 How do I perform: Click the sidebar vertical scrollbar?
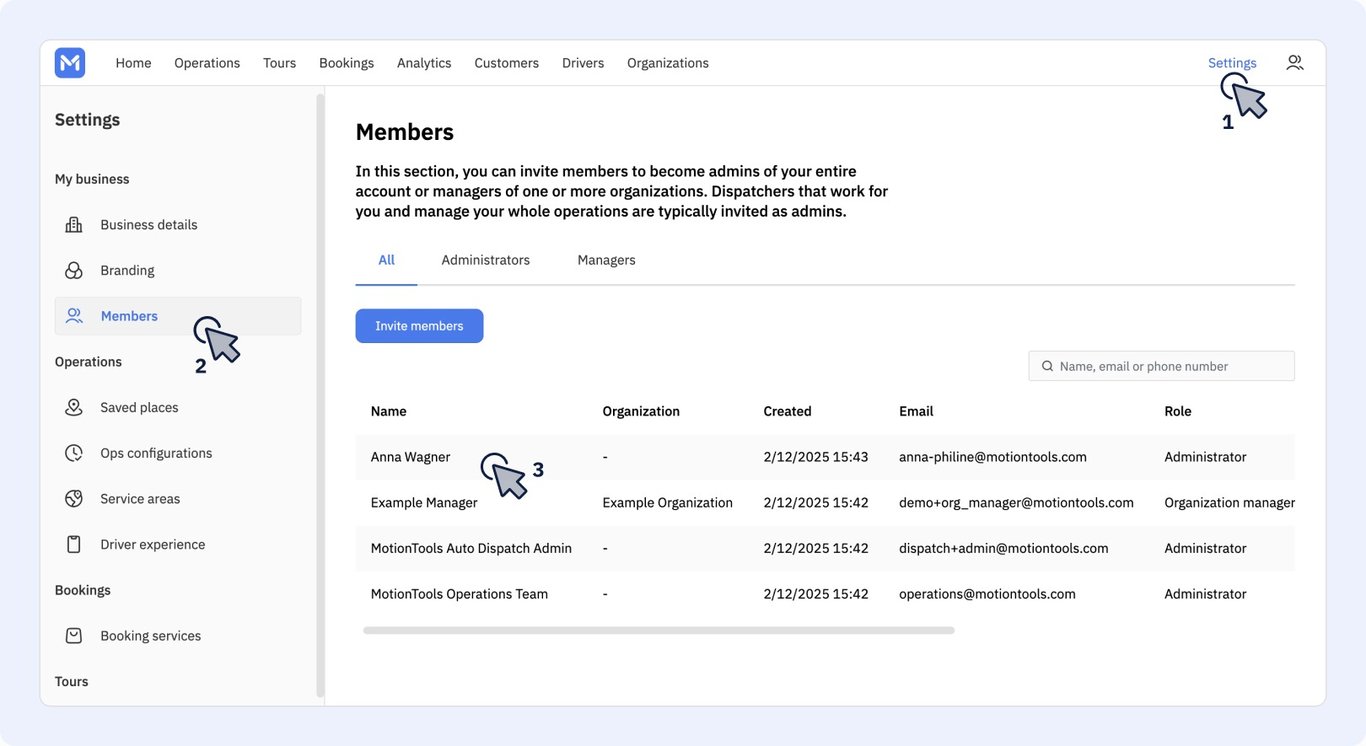(x=320, y=395)
